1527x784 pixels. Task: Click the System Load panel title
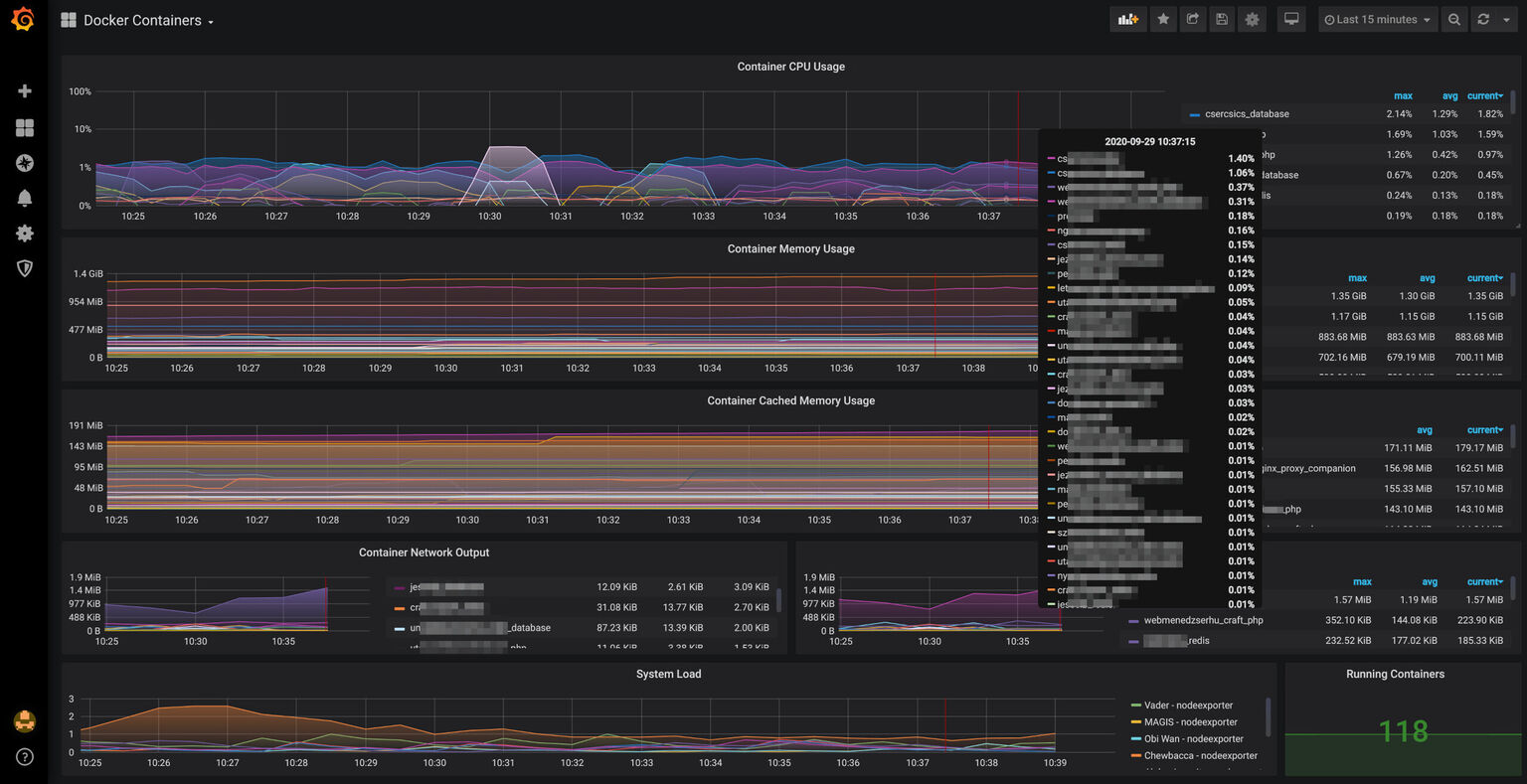(669, 674)
